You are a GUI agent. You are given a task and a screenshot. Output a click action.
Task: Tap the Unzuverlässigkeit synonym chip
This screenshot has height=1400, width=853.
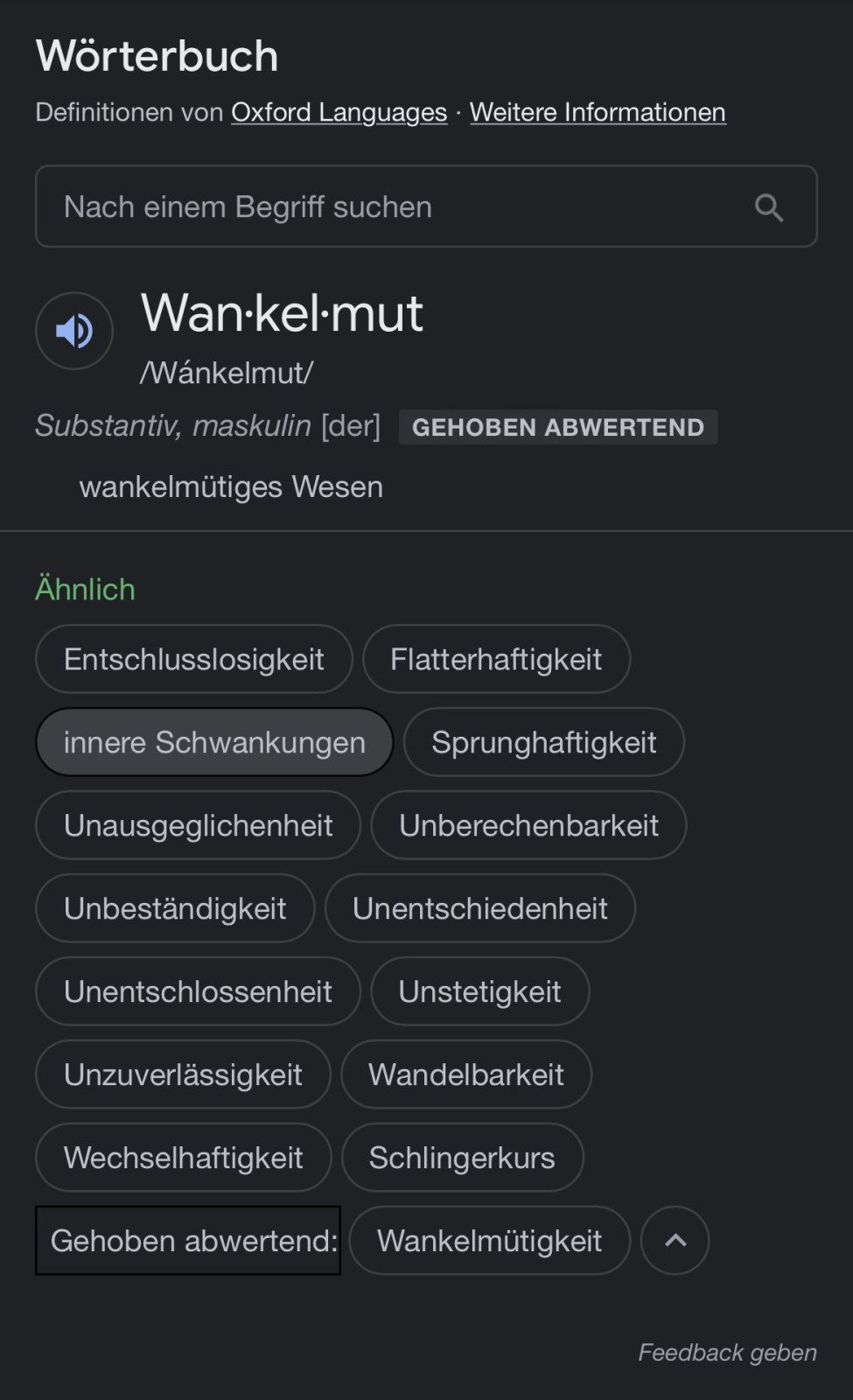pos(183,1074)
